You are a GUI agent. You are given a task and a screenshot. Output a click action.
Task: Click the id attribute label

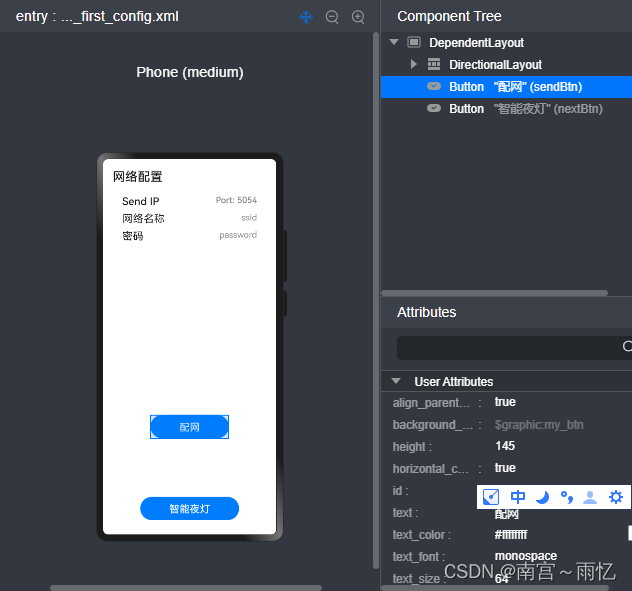[x=400, y=491]
